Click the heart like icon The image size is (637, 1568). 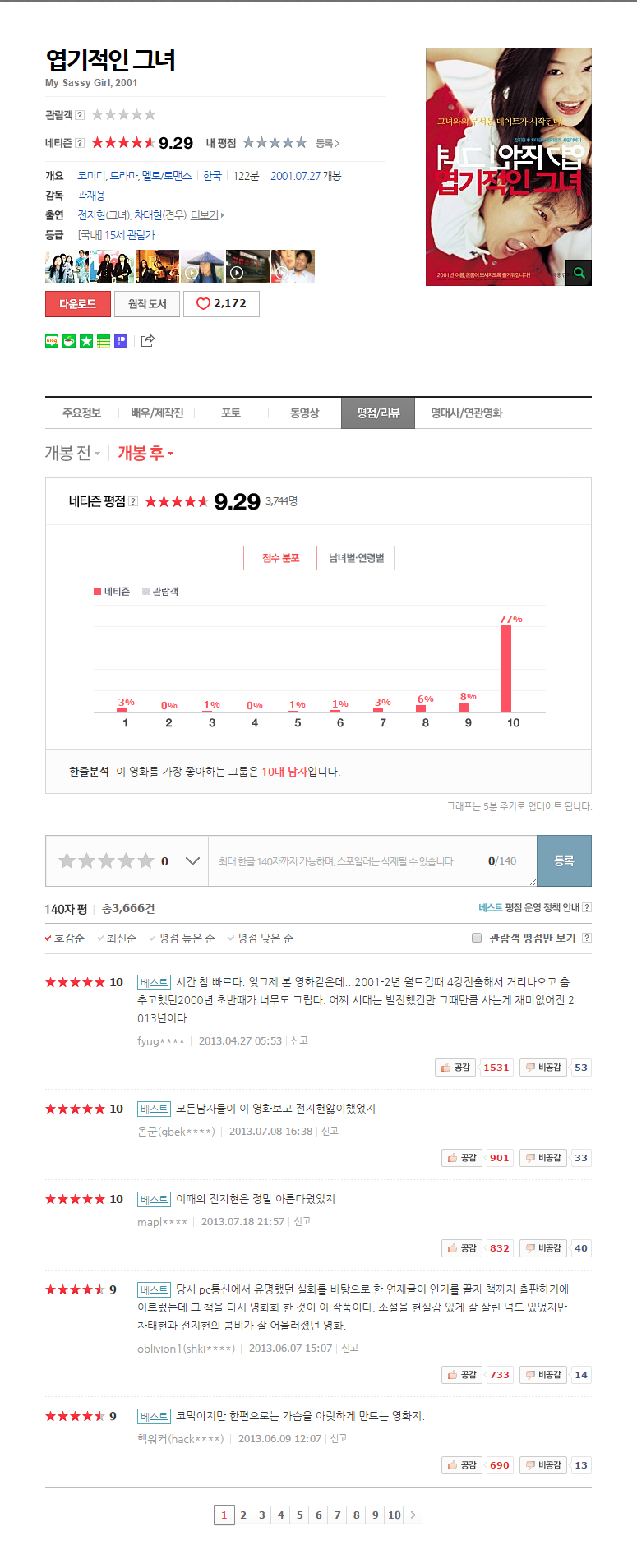click(203, 303)
